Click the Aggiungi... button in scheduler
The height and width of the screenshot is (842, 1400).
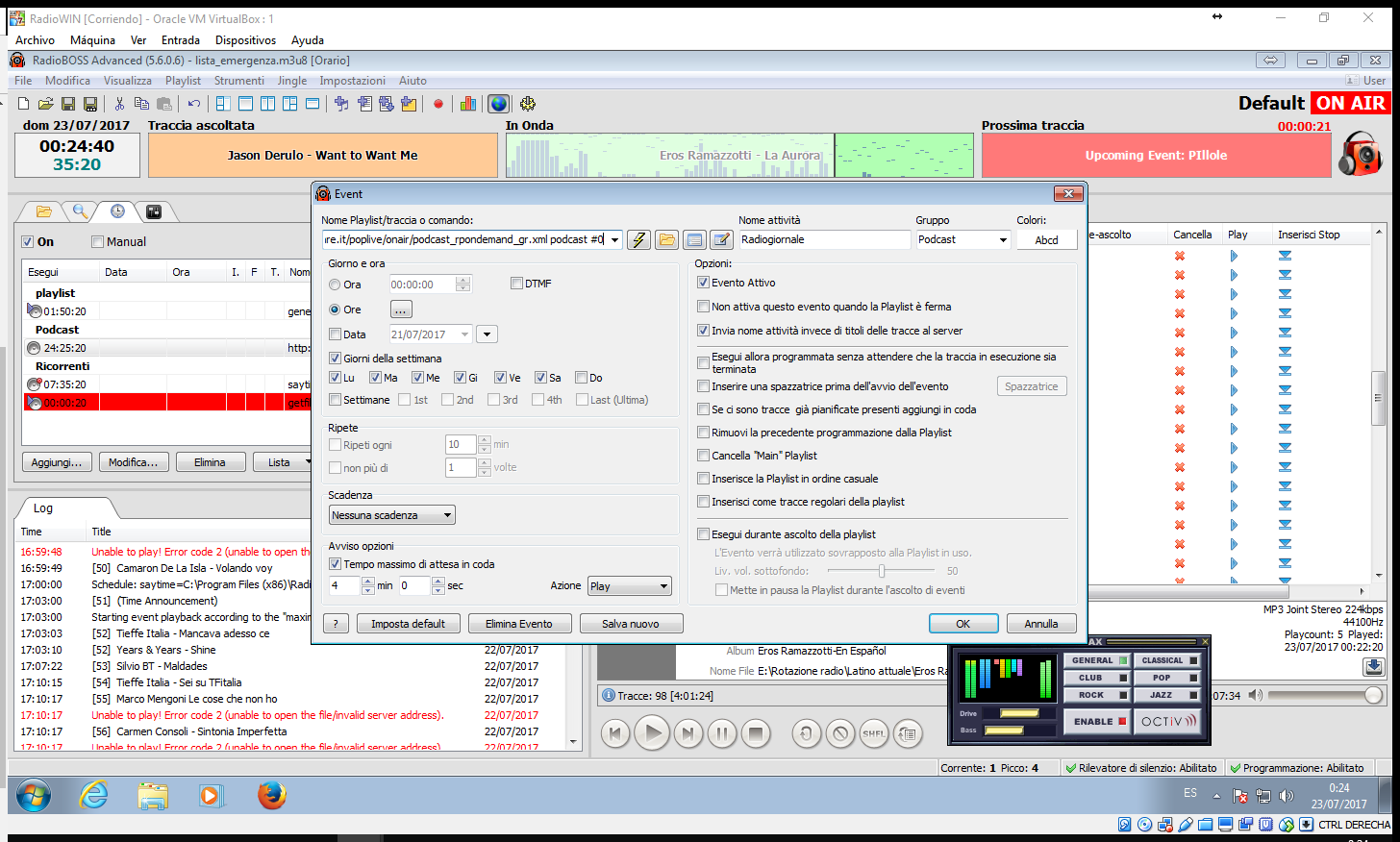57,462
